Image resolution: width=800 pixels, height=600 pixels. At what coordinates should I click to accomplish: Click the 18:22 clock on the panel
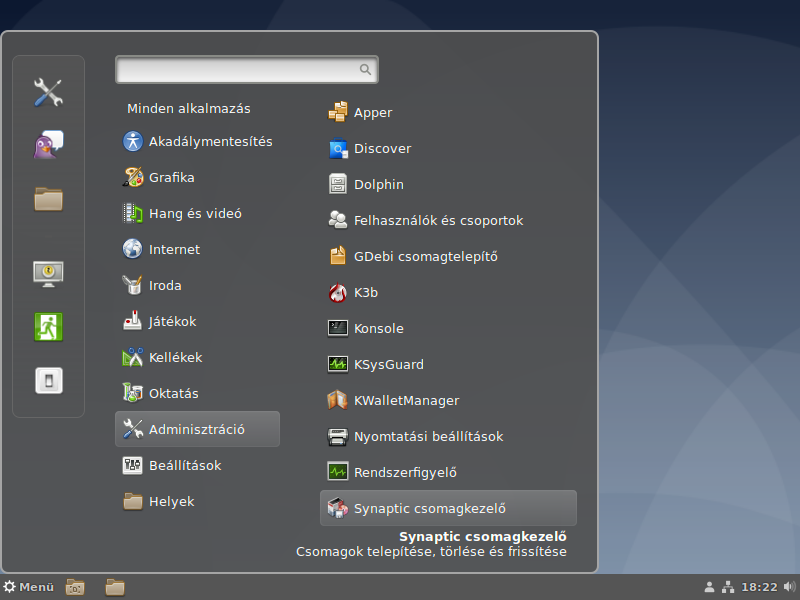759,587
